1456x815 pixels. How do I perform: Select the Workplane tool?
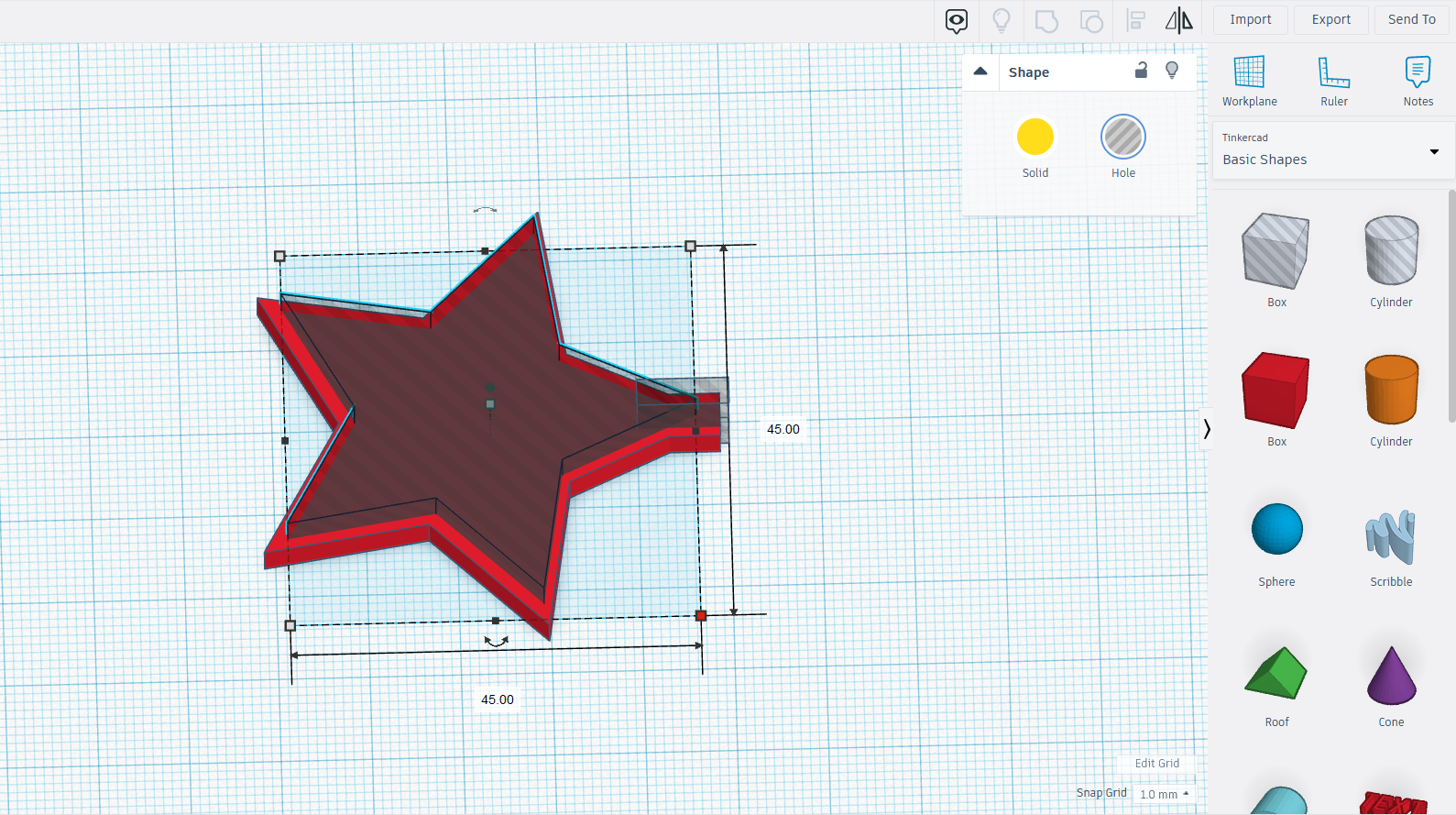tap(1249, 81)
